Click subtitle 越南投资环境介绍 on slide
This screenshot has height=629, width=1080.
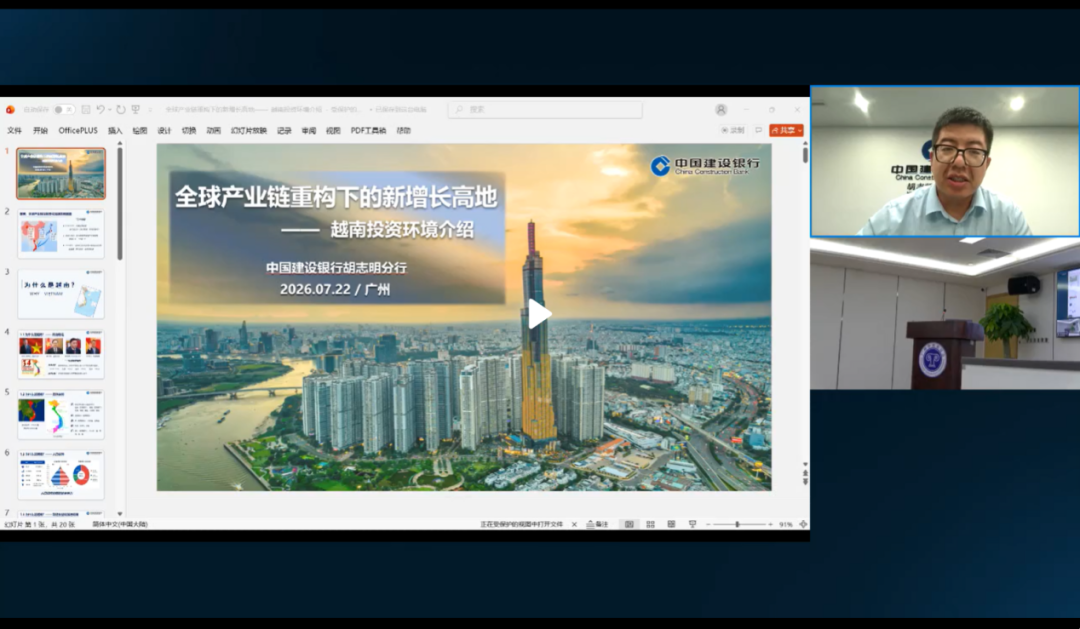[x=402, y=229]
